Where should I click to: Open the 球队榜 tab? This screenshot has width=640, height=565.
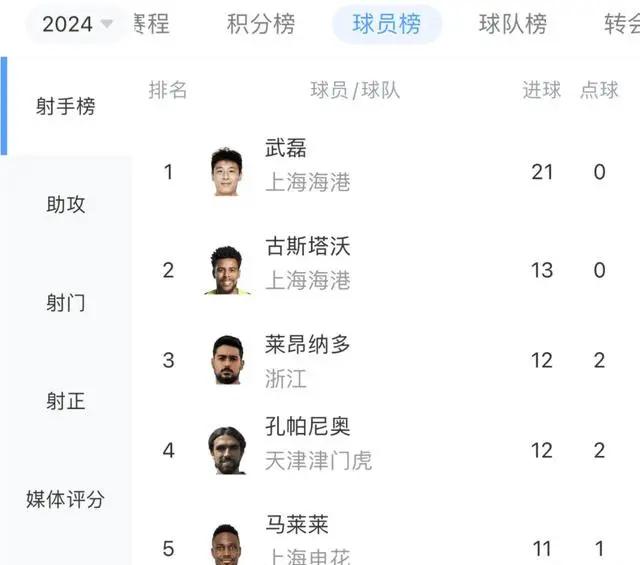click(x=513, y=24)
